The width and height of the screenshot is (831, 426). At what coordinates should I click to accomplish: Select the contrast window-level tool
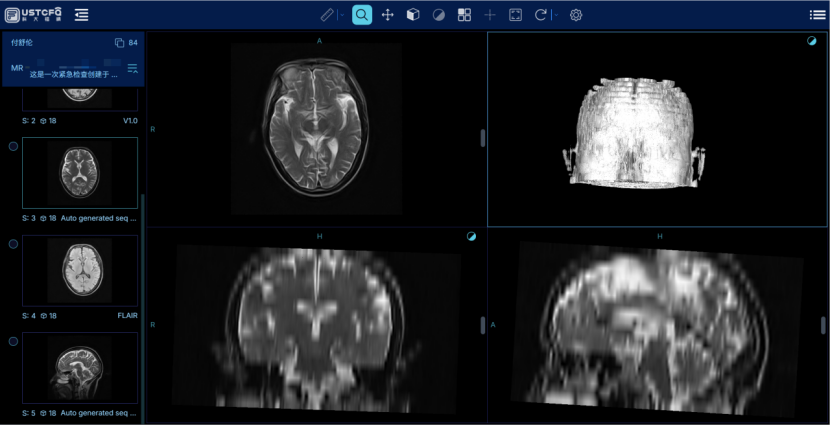[439, 15]
